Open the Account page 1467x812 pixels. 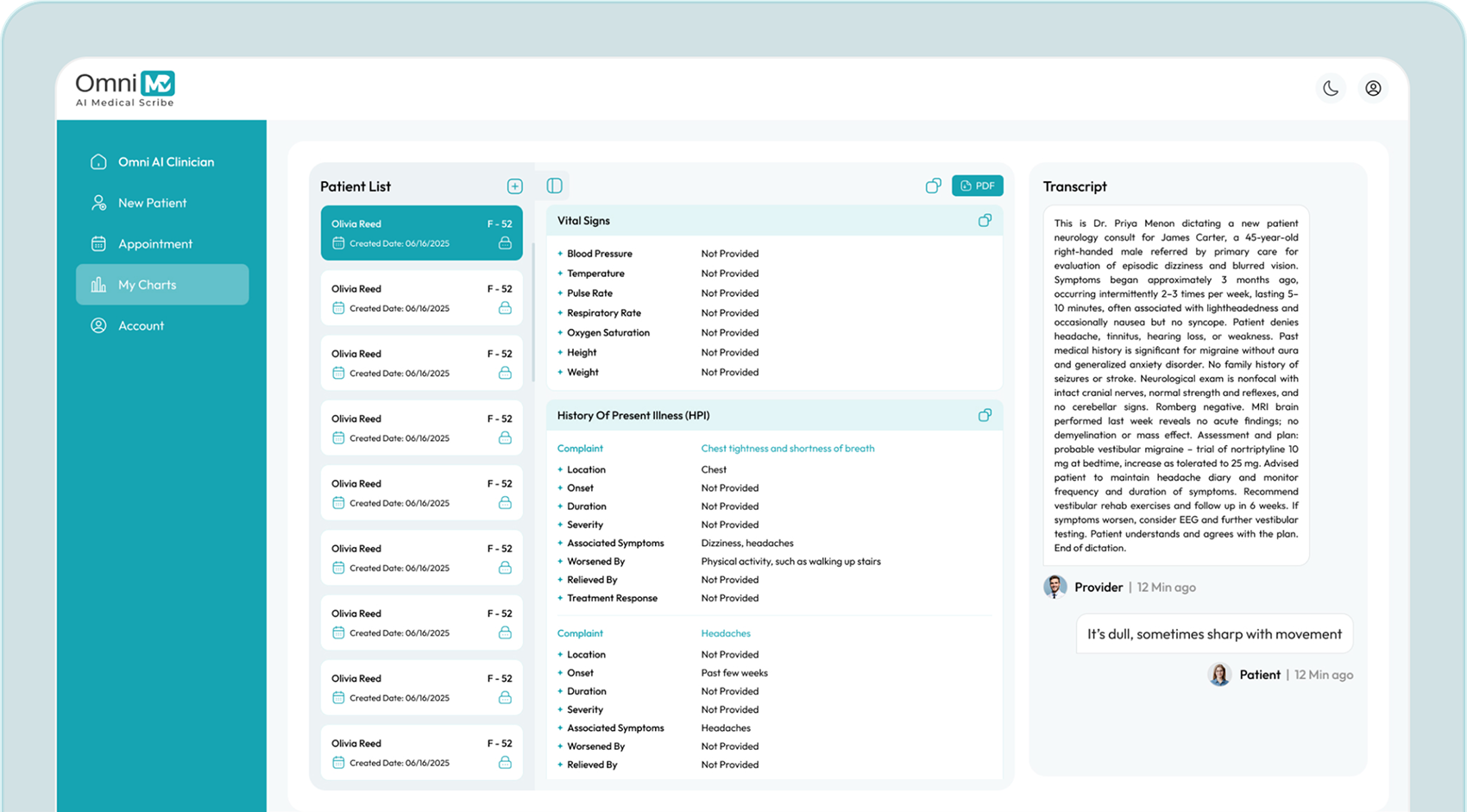(141, 326)
